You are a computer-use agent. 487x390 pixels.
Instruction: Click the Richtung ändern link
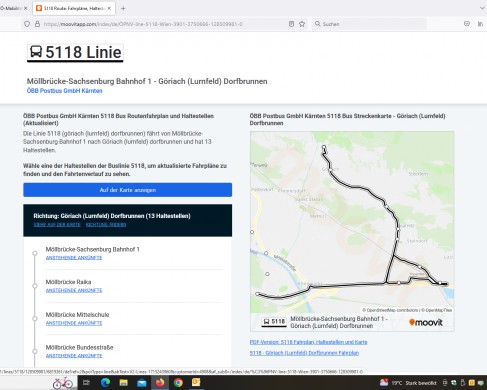point(106,225)
